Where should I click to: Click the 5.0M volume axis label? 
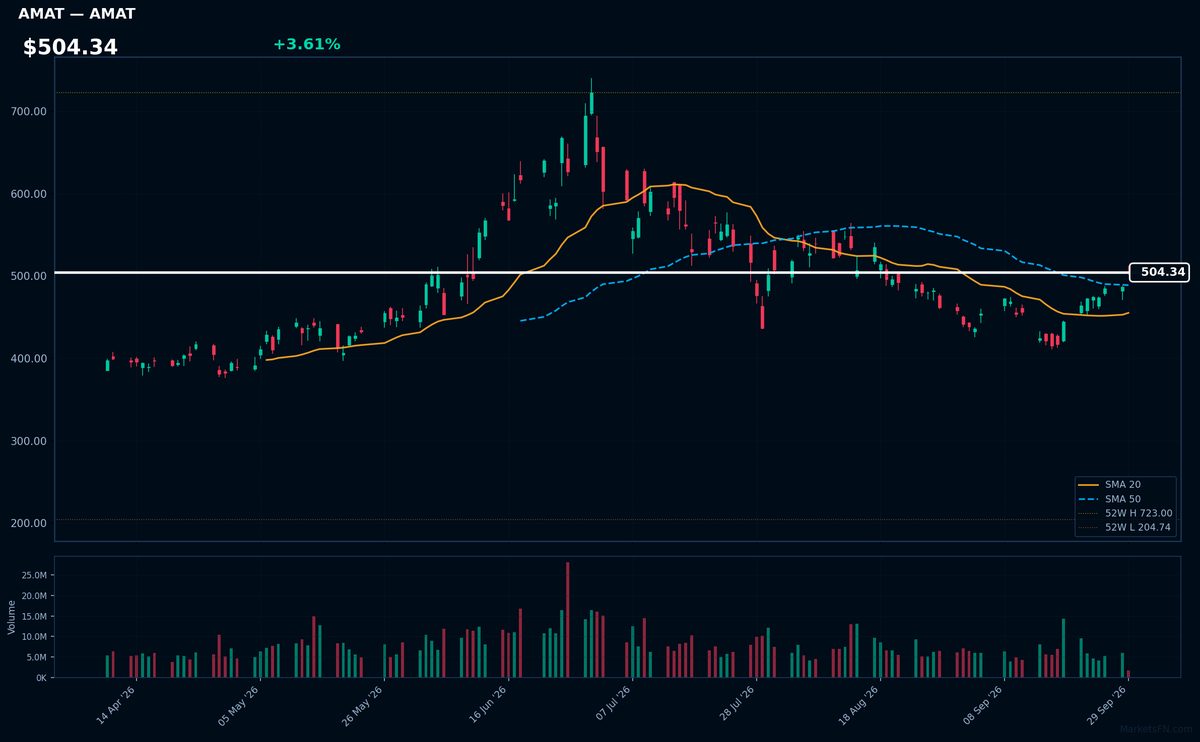click(36, 657)
